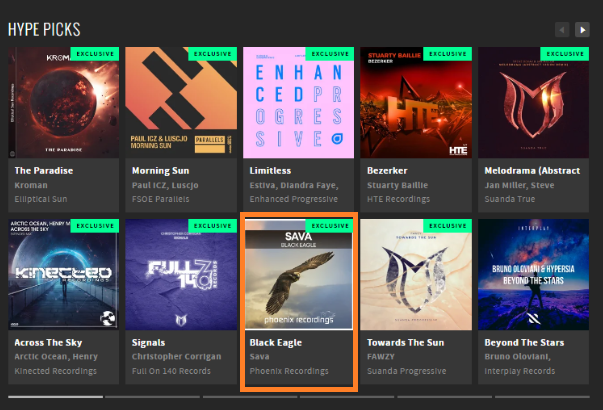Click the title Across The Sky
Viewport: 603px width, 410px height.
coord(48,342)
